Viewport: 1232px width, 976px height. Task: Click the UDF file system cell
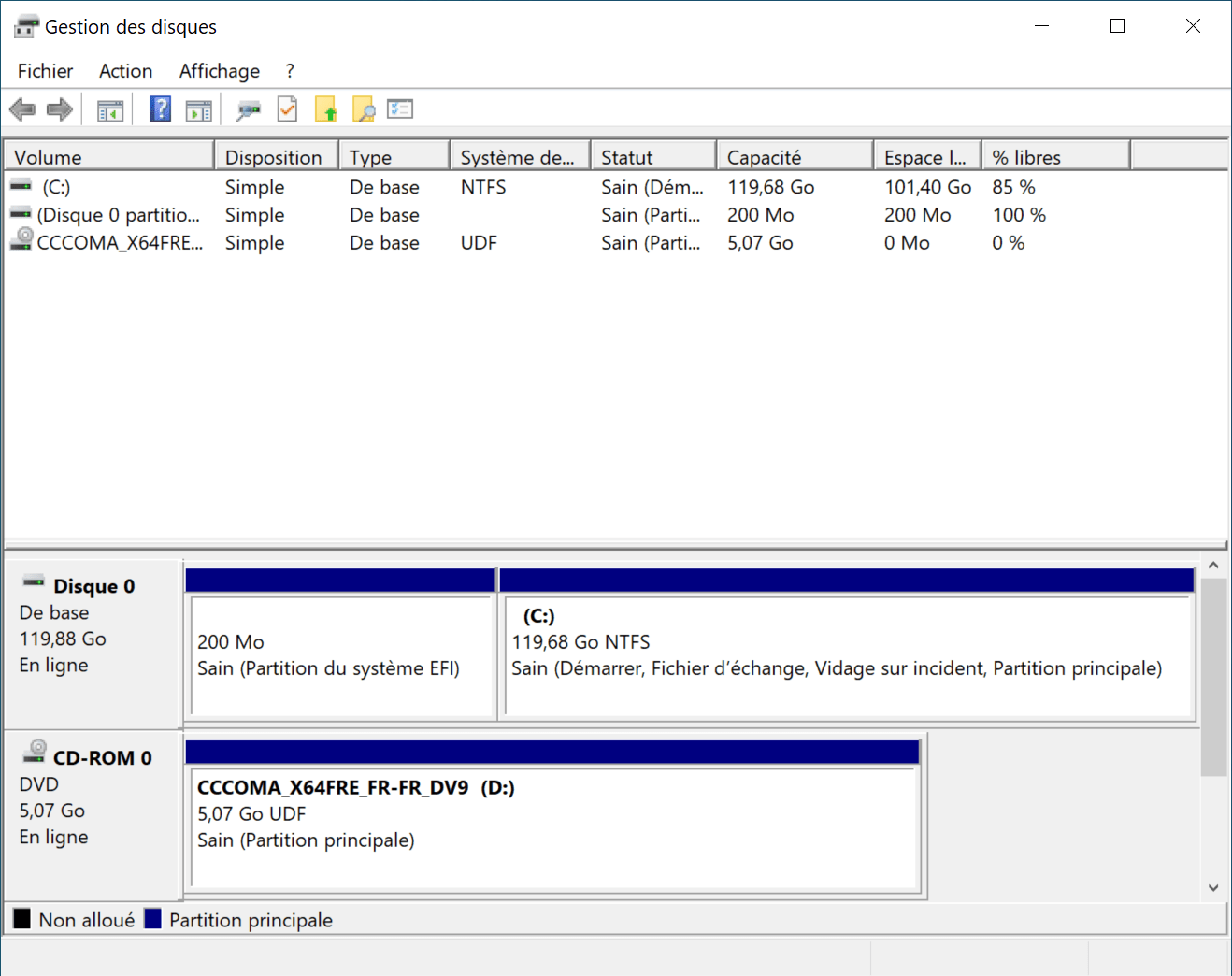[479, 243]
